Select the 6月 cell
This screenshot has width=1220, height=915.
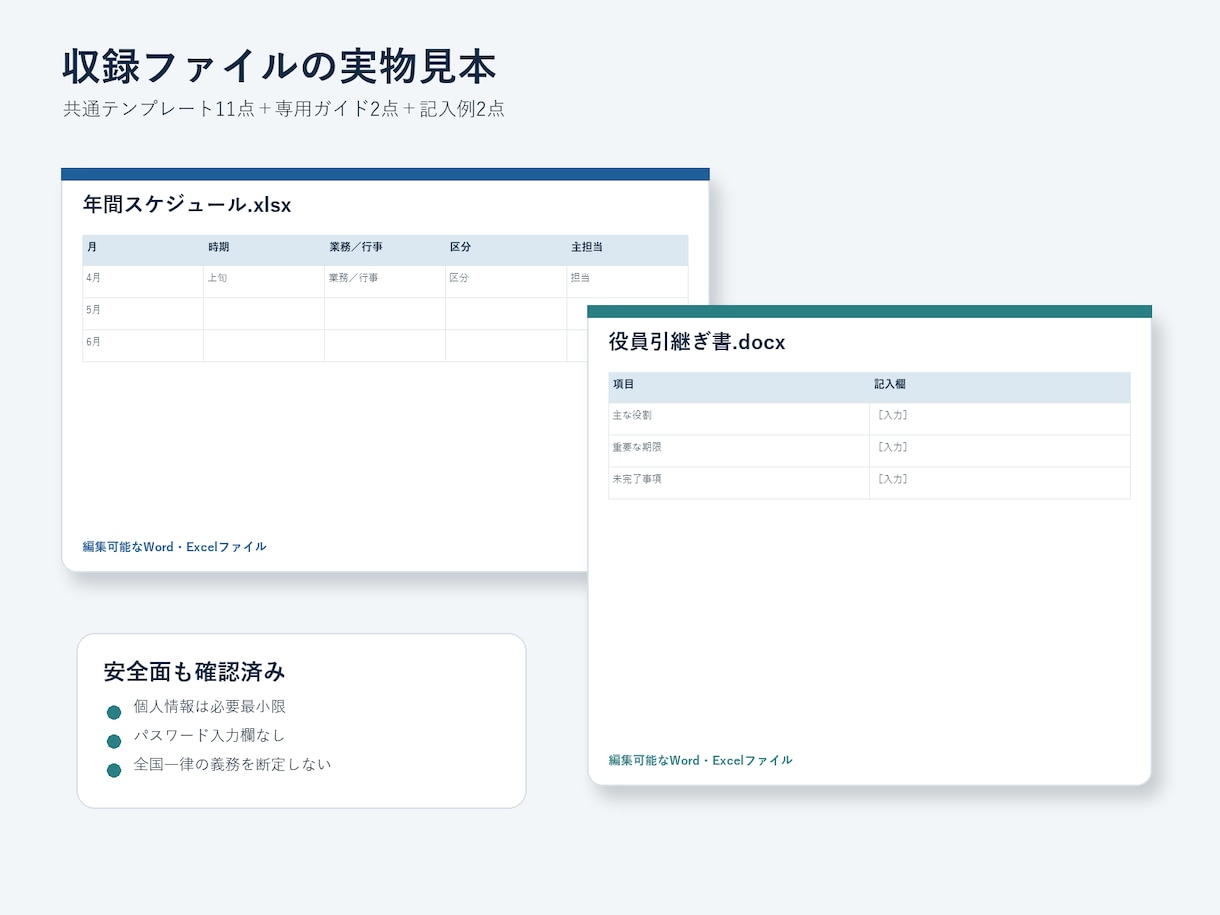143,346
